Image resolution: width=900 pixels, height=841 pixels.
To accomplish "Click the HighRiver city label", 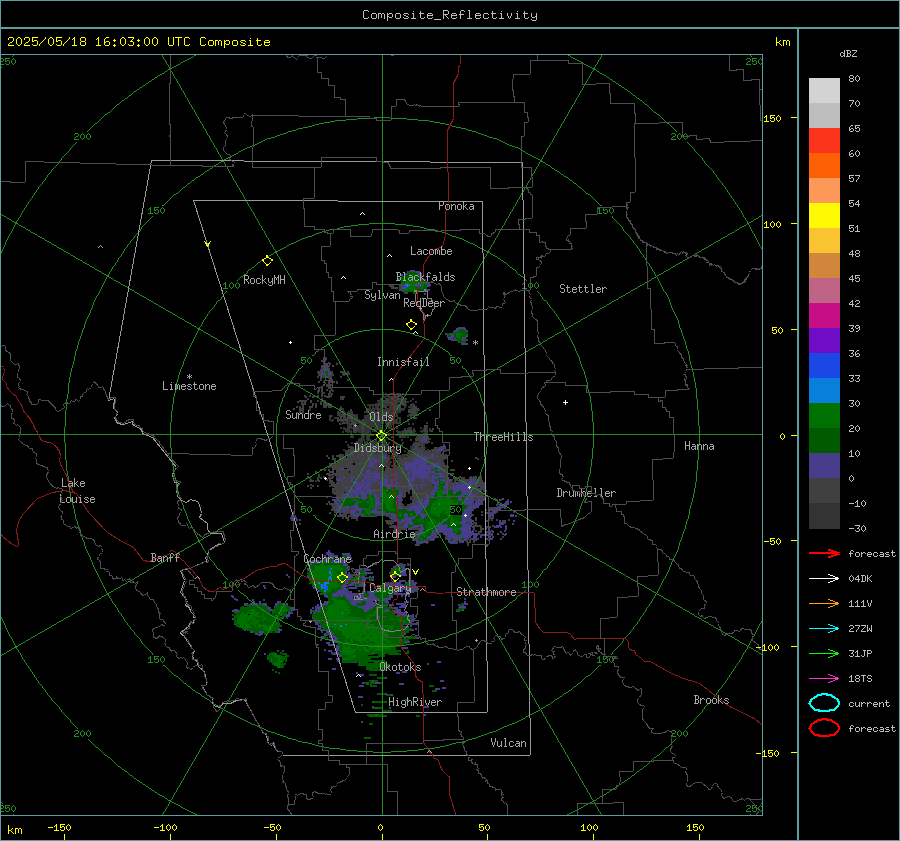I will (415, 702).
